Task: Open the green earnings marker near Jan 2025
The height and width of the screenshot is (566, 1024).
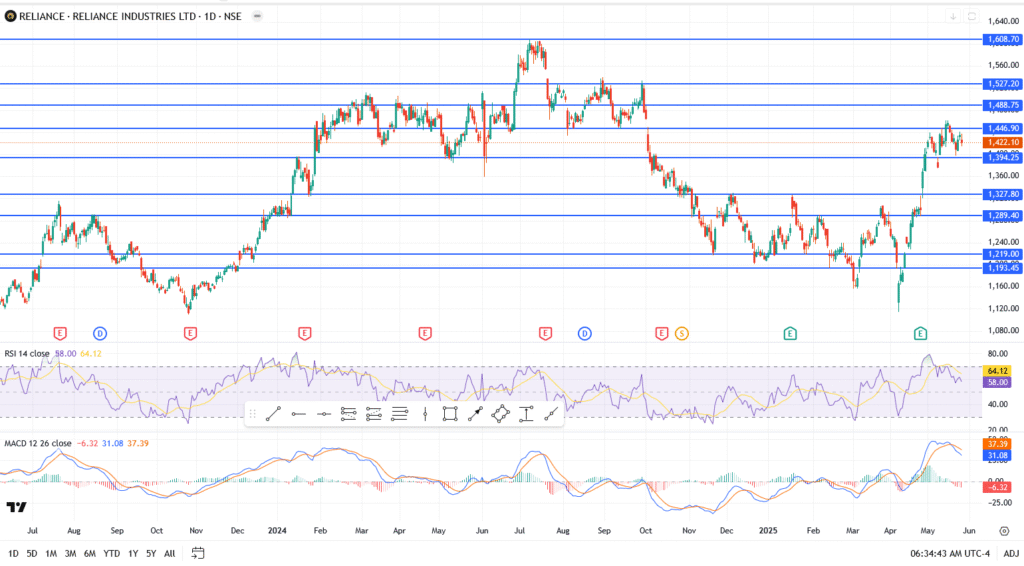Action: (790, 334)
